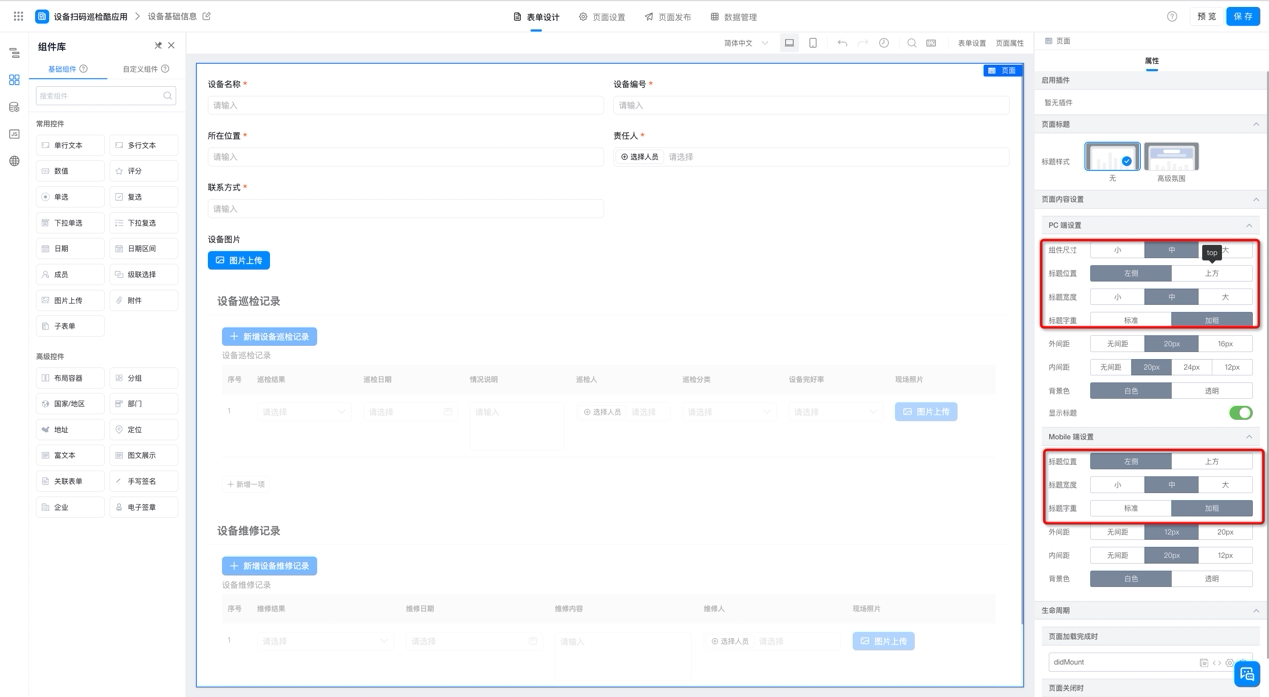1269x697 pixels.
Task: Click the search magnifier in the toolbar
Action: 912,43
